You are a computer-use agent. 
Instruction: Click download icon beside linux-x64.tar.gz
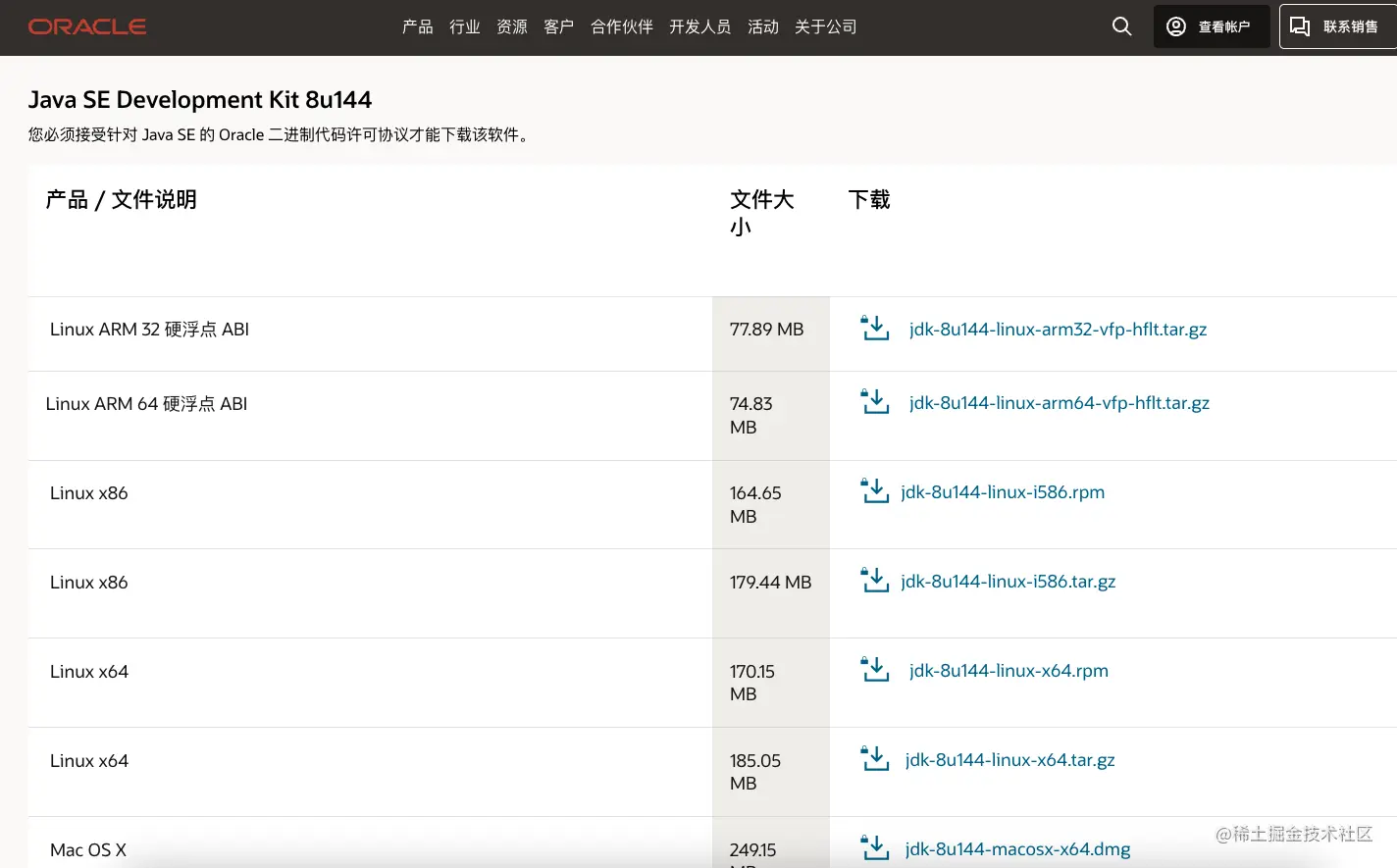click(x=874, y=759)
